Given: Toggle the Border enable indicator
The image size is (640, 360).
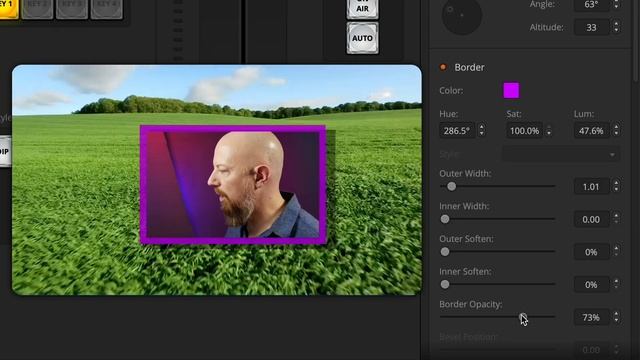Looking at the screenshot, I should 443,67.
